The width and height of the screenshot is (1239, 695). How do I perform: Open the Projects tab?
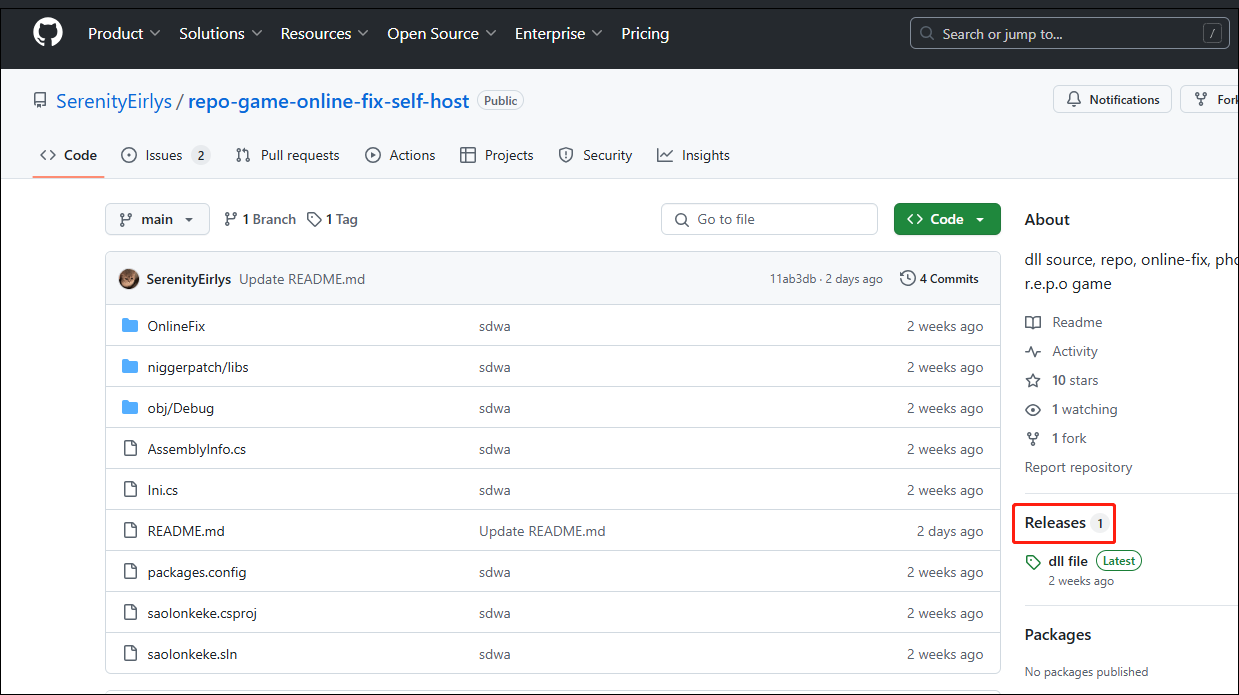[496, 155]
